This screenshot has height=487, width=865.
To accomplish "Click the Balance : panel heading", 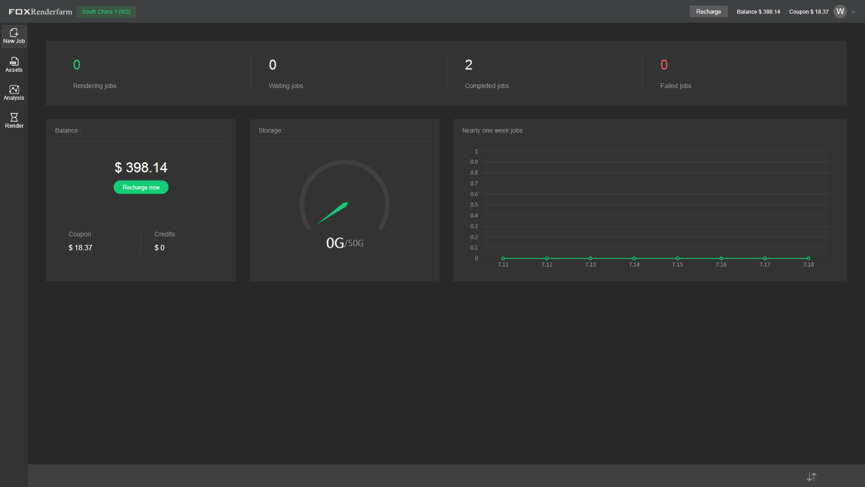I will pos(68,131).
